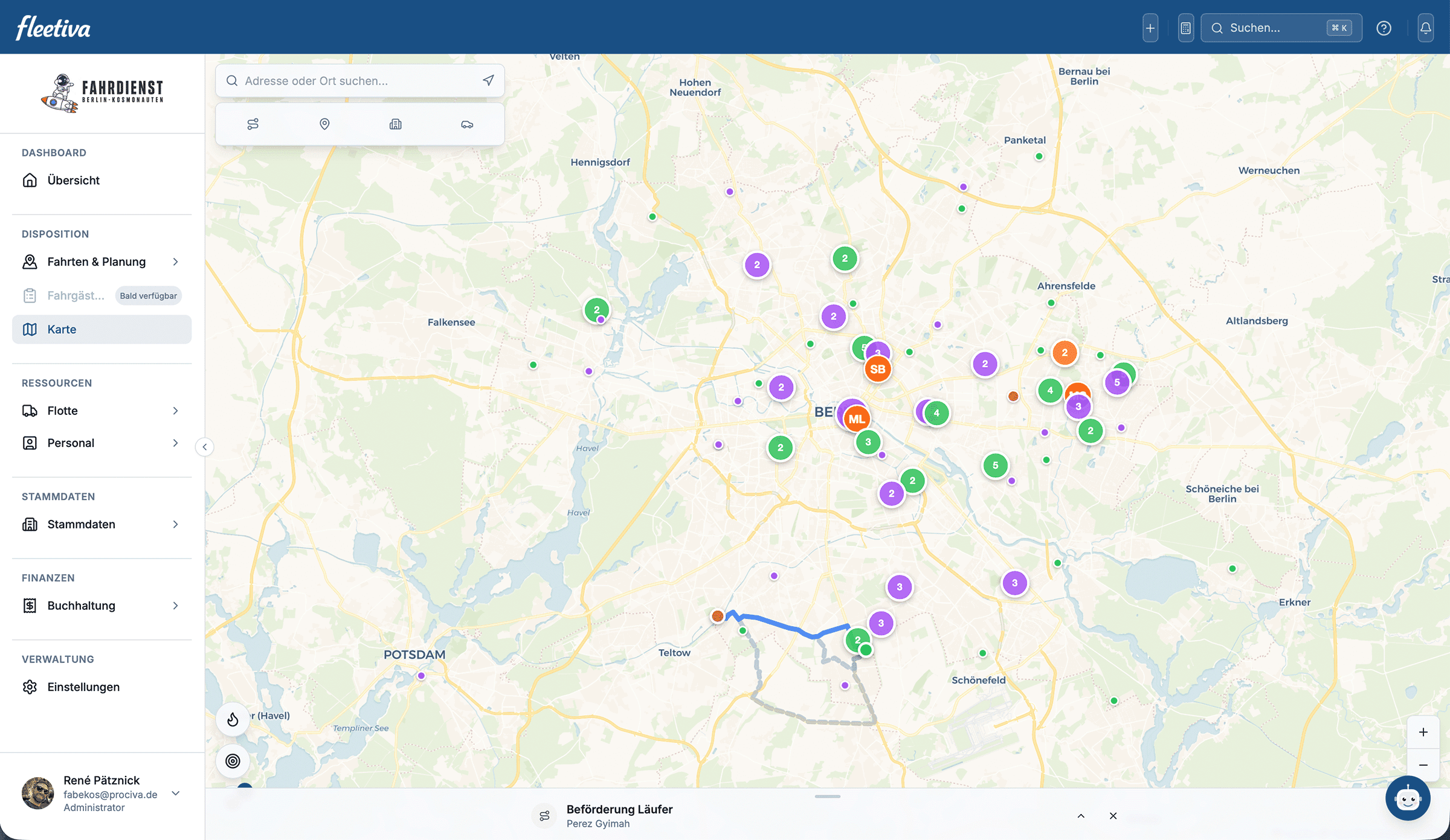Collapse the sidebar with the left chevron
This screenshot has width=1450, height=840.
pos(205,447)
